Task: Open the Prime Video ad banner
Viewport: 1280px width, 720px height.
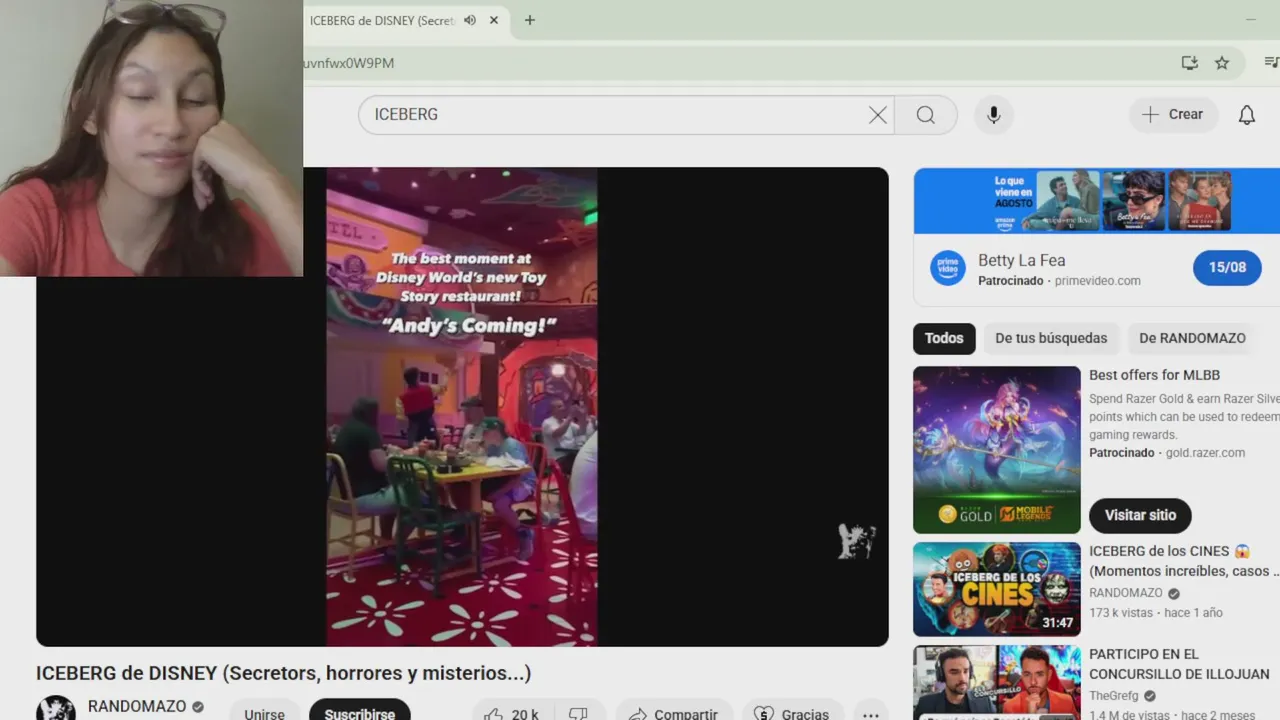Action: (1096, 200)
